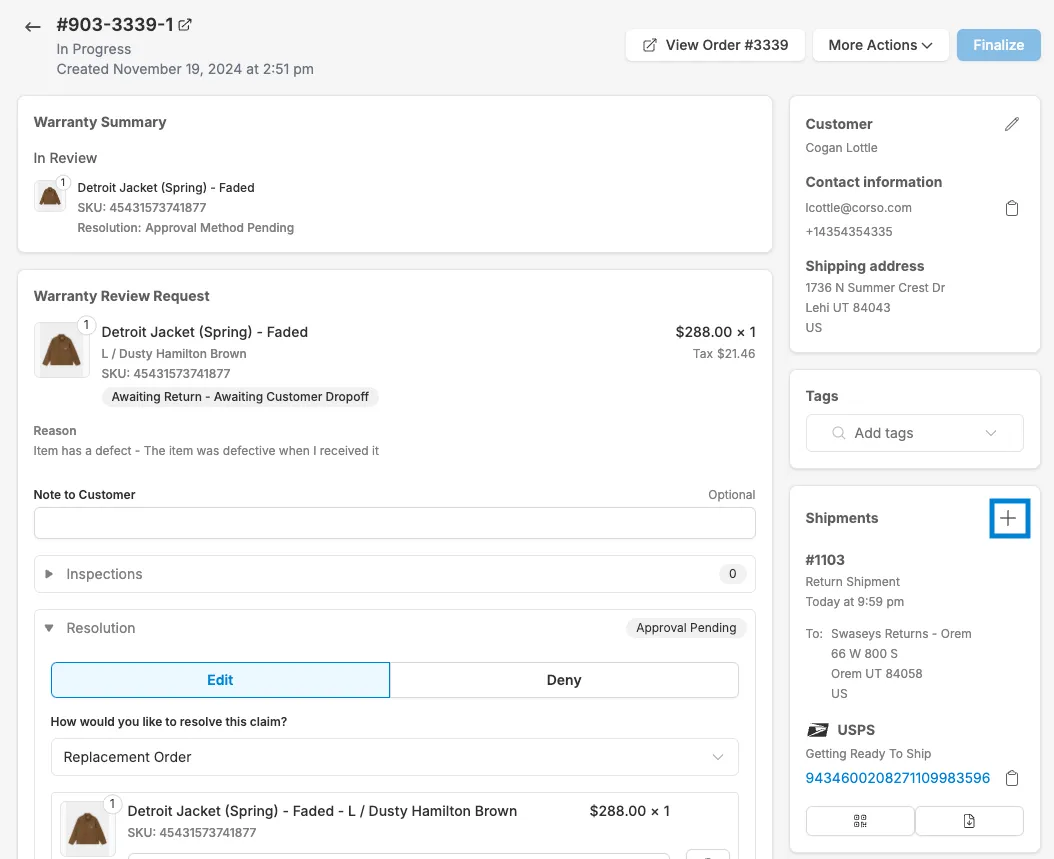Download the shipment label document
The height and width of the screenshot is (859, 1054).
tap(969, 820)
